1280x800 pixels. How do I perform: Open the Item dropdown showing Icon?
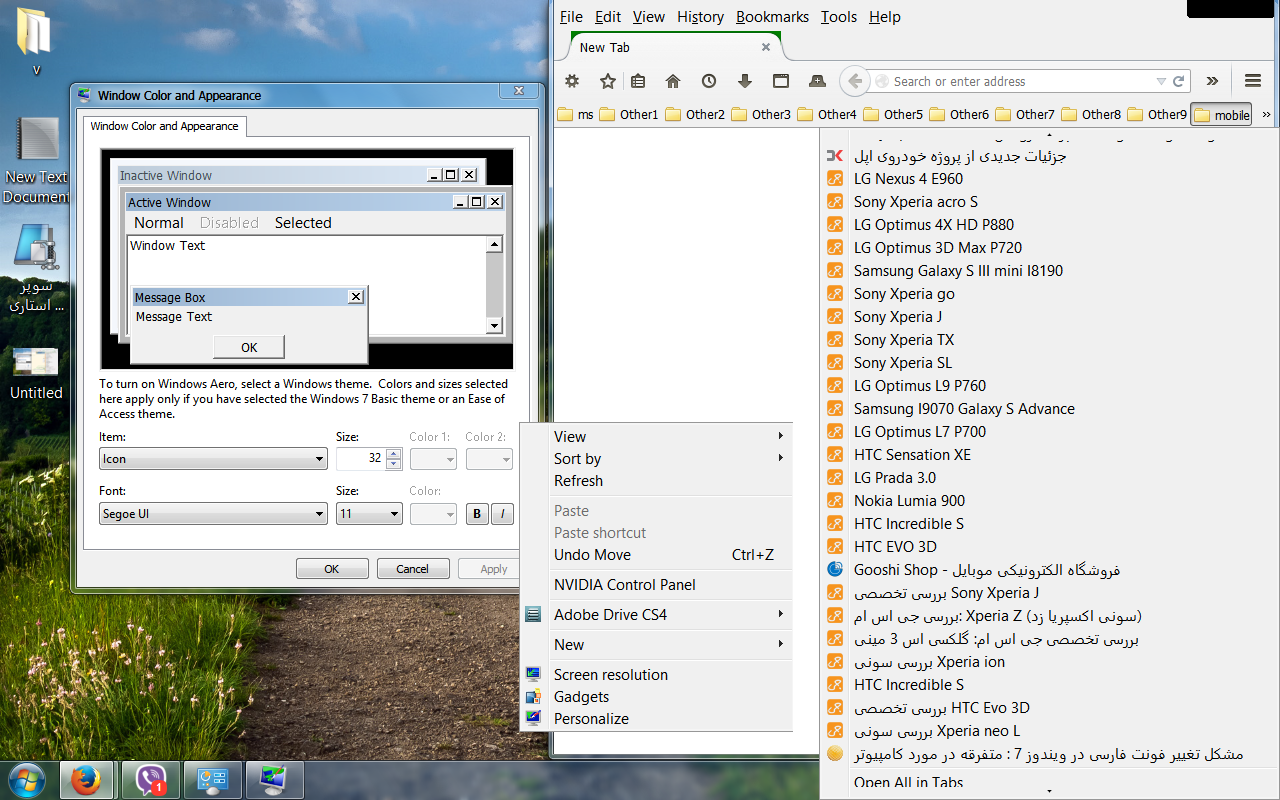coord(213,459)
